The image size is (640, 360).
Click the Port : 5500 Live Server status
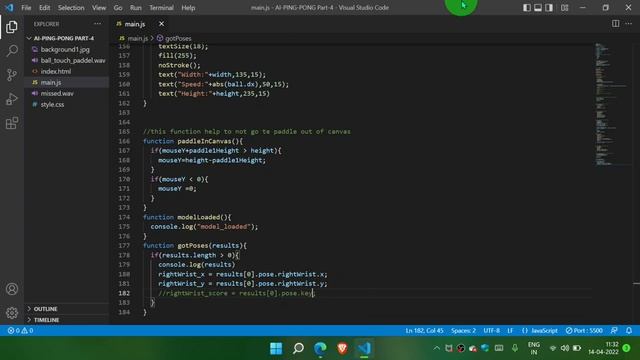coord(584,331)
